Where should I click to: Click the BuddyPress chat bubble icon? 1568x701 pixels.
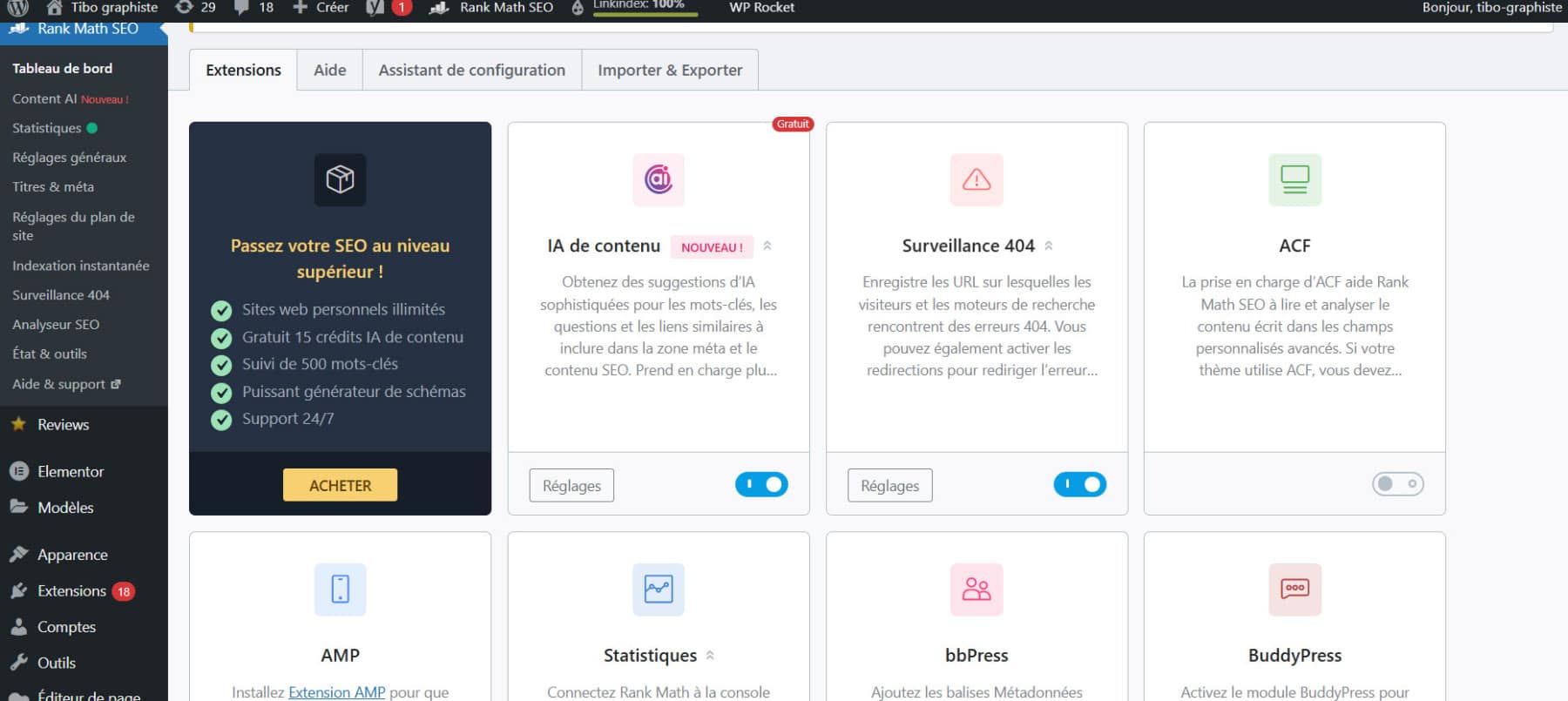1294,590
